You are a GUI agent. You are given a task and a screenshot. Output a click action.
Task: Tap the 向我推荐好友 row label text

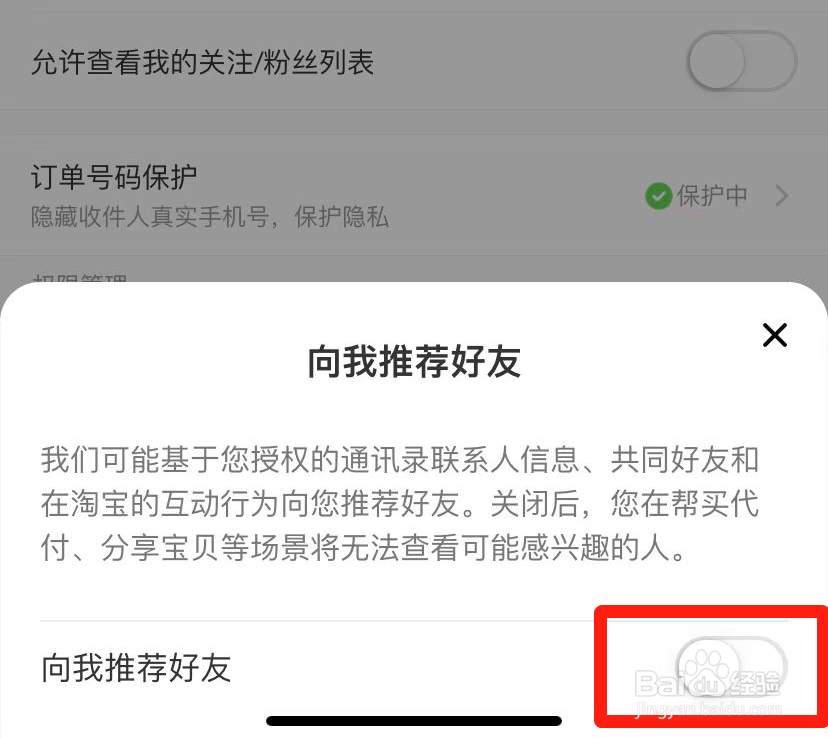(x=136, y=668)
